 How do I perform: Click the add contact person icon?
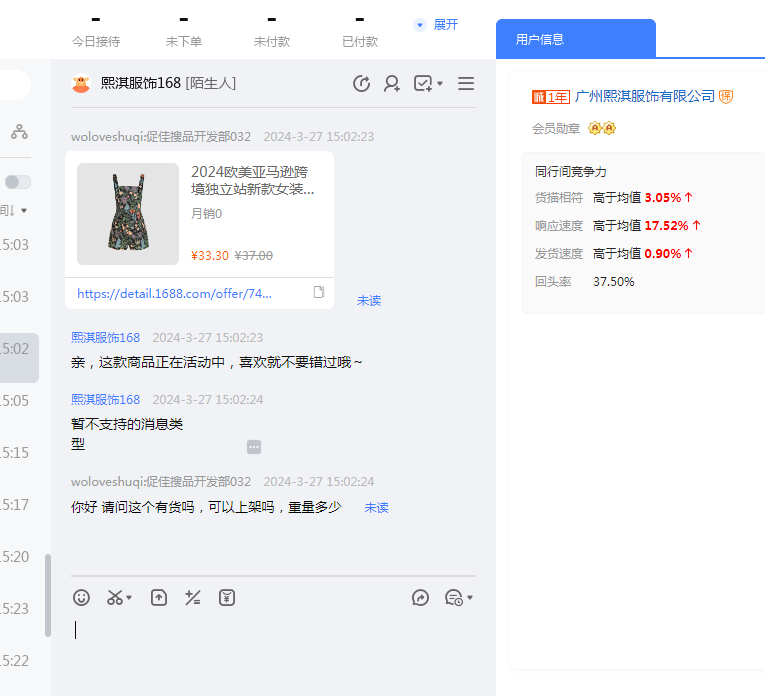pyautogui.click(x=392, y=83)
